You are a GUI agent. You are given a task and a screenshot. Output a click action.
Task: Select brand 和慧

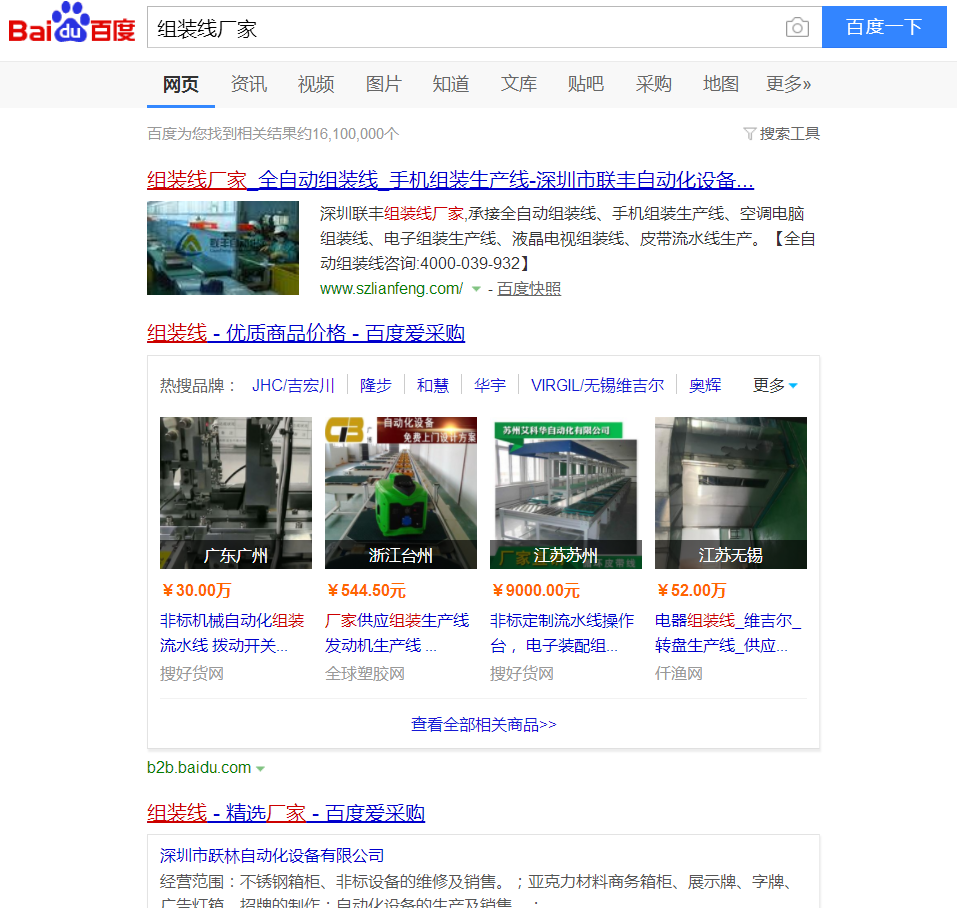(x=433, y=386)
